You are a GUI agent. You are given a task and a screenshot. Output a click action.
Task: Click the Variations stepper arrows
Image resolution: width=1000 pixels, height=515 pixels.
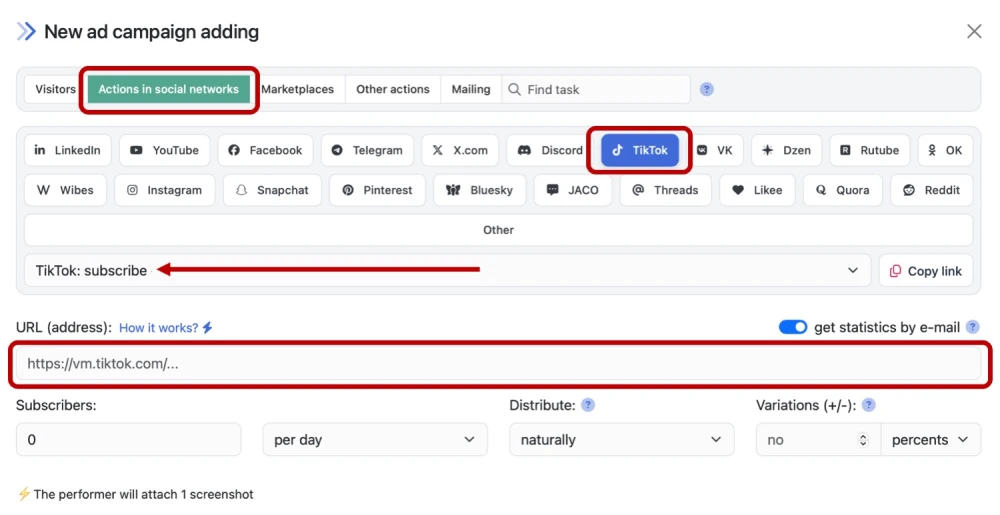pyautogui.click(x=863, y=440)
